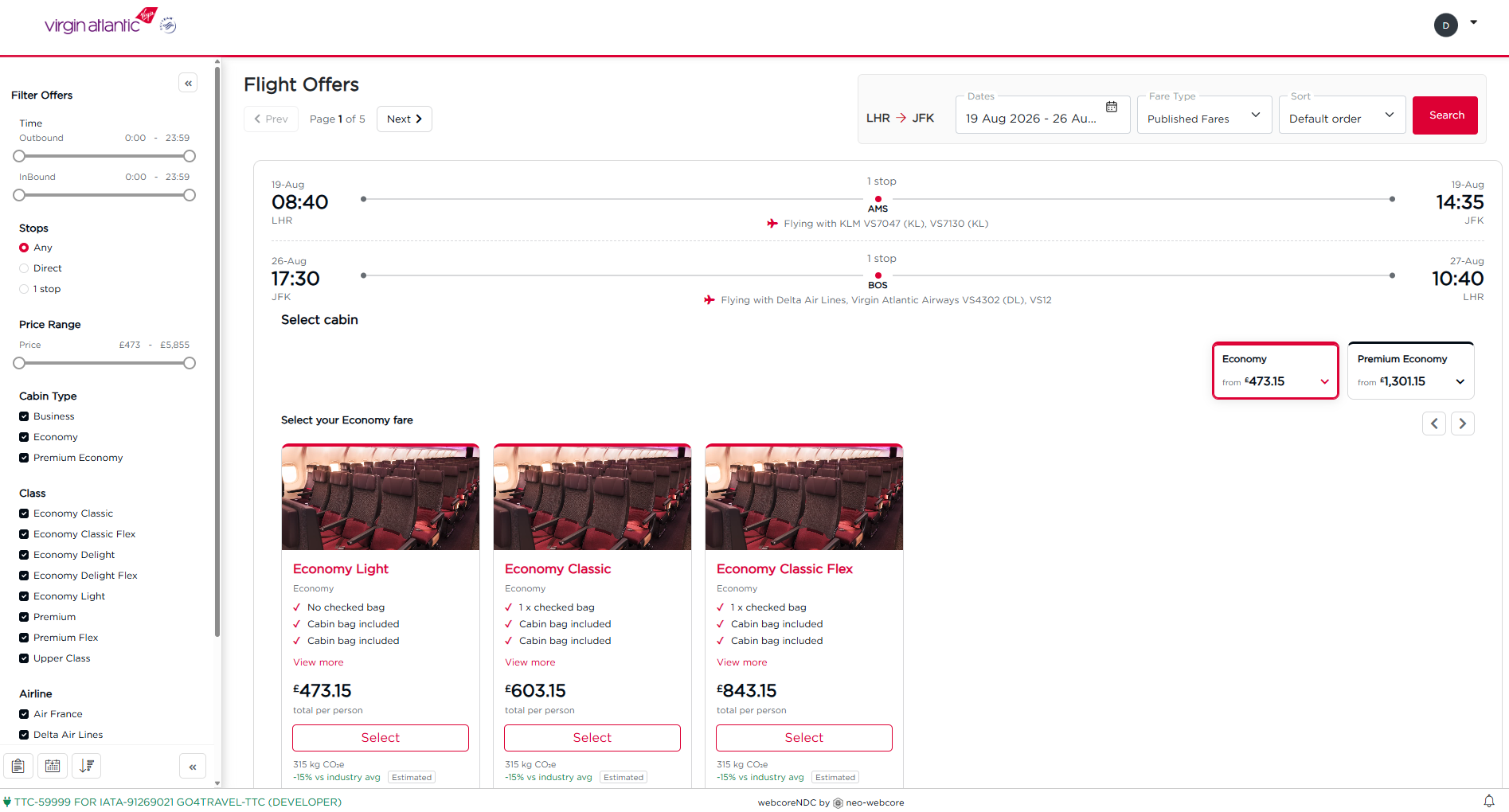The image size is (1509, 812).
Task: Expand the Economy cabin price dropdown
Action: click(x=1275, y=371)
